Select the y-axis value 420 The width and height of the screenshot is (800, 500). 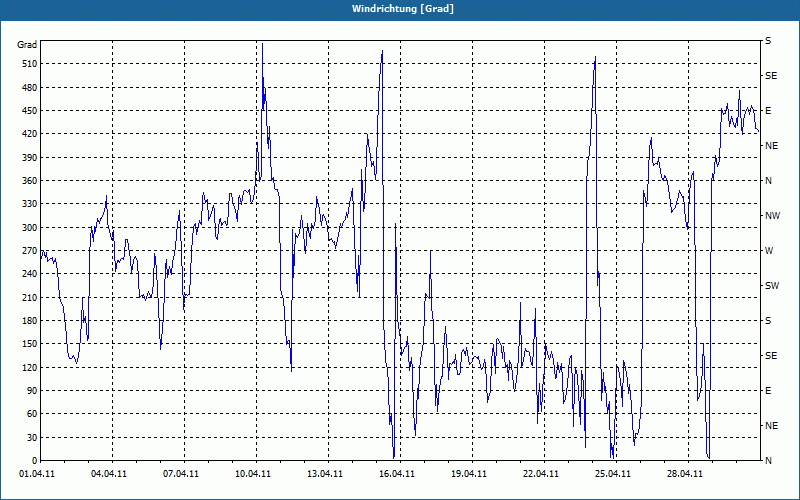coord(31,134)
